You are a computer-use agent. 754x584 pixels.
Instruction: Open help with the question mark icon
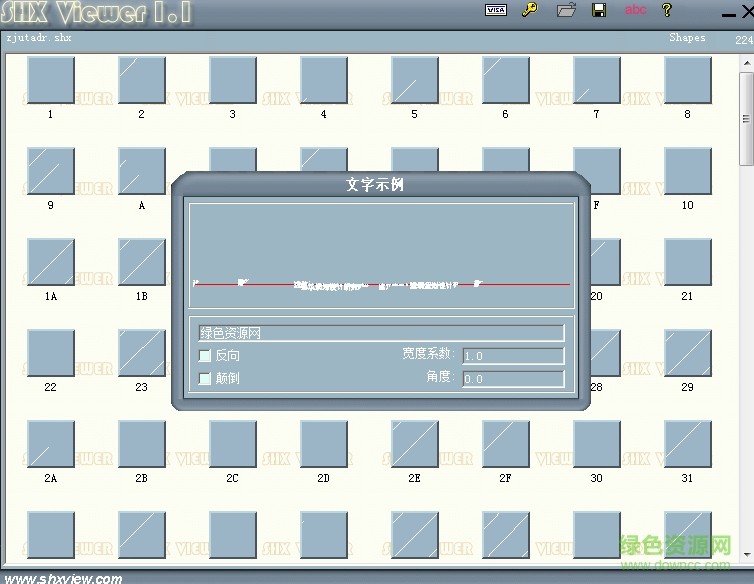click(667, 10)
